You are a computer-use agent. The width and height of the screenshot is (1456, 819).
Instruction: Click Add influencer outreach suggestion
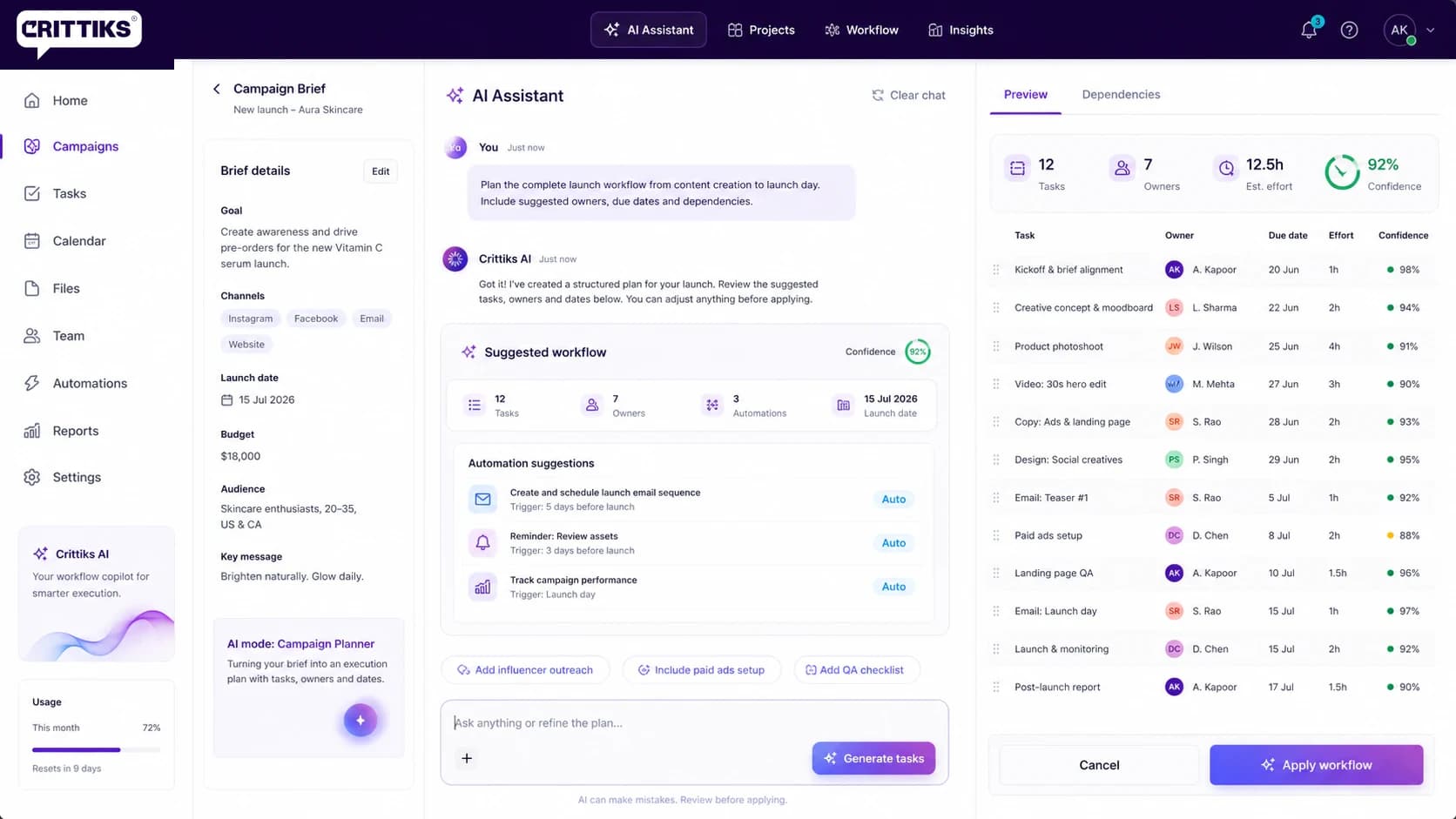[525, 670]
